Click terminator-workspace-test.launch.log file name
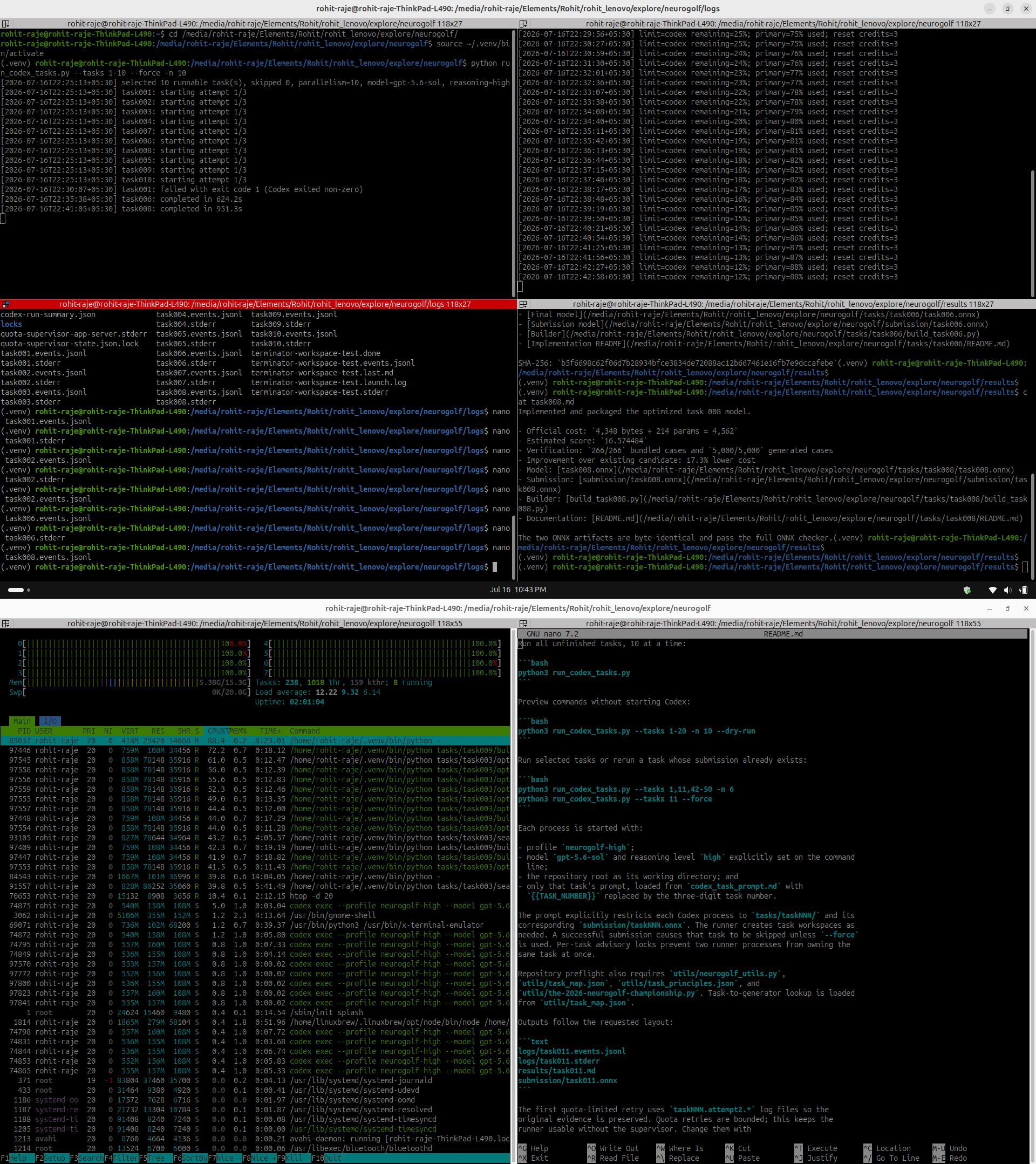Screen dimensions: 1036x1164 point(329,382)
